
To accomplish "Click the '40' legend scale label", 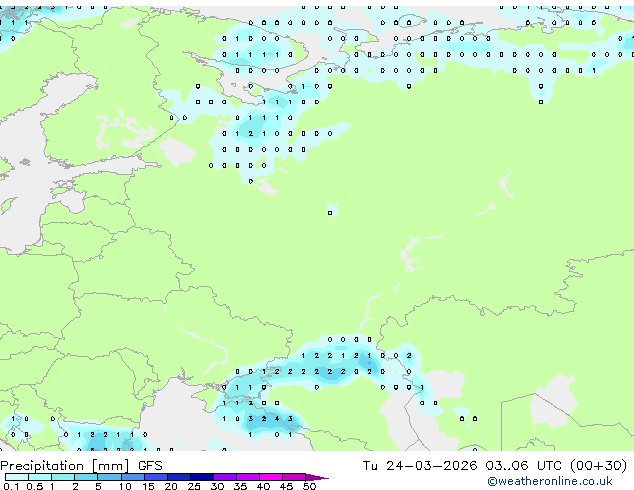I will (263, 486).
